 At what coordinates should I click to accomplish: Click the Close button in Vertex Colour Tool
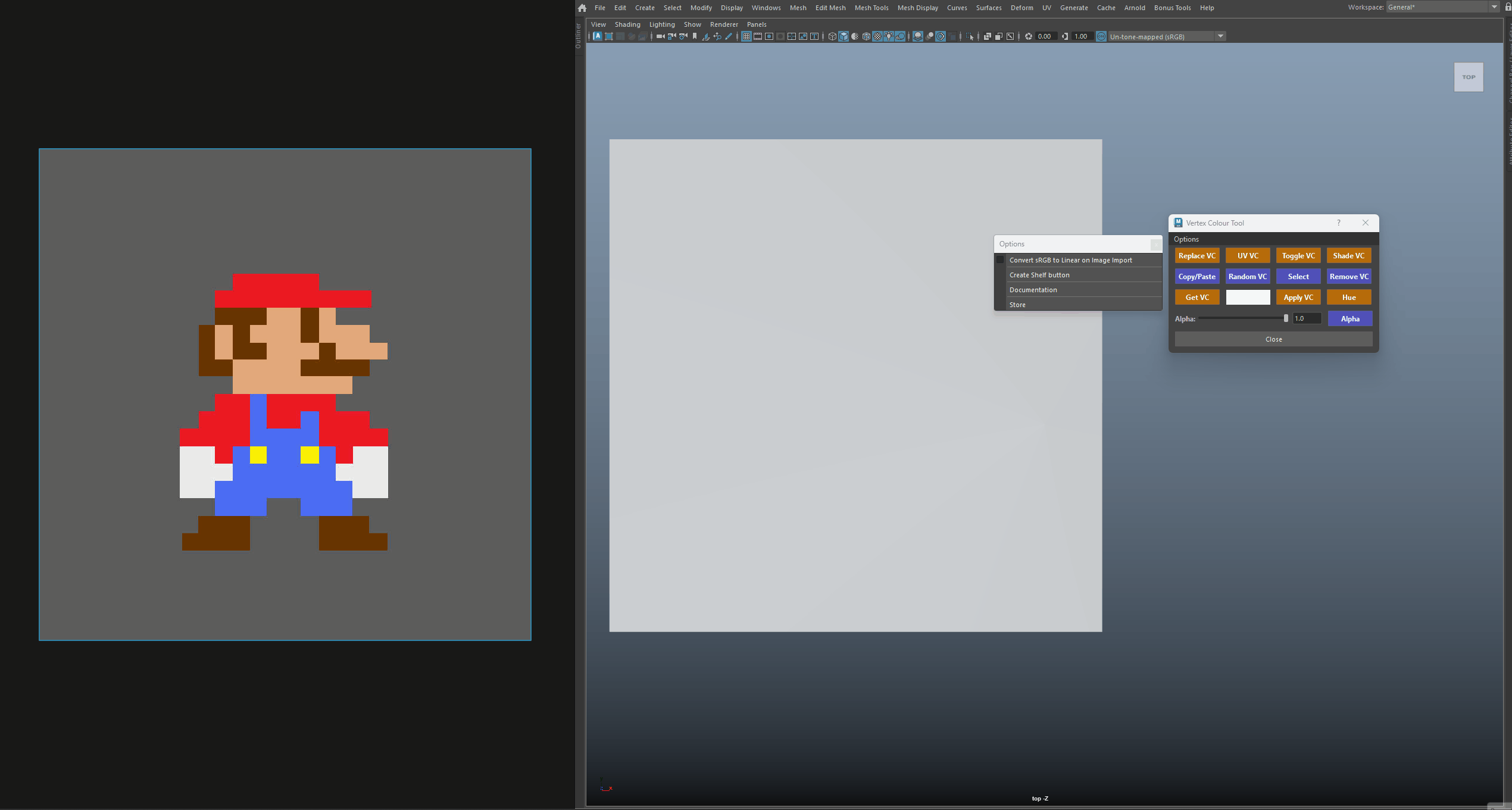pyautogui.click(x=1273, y=339)
